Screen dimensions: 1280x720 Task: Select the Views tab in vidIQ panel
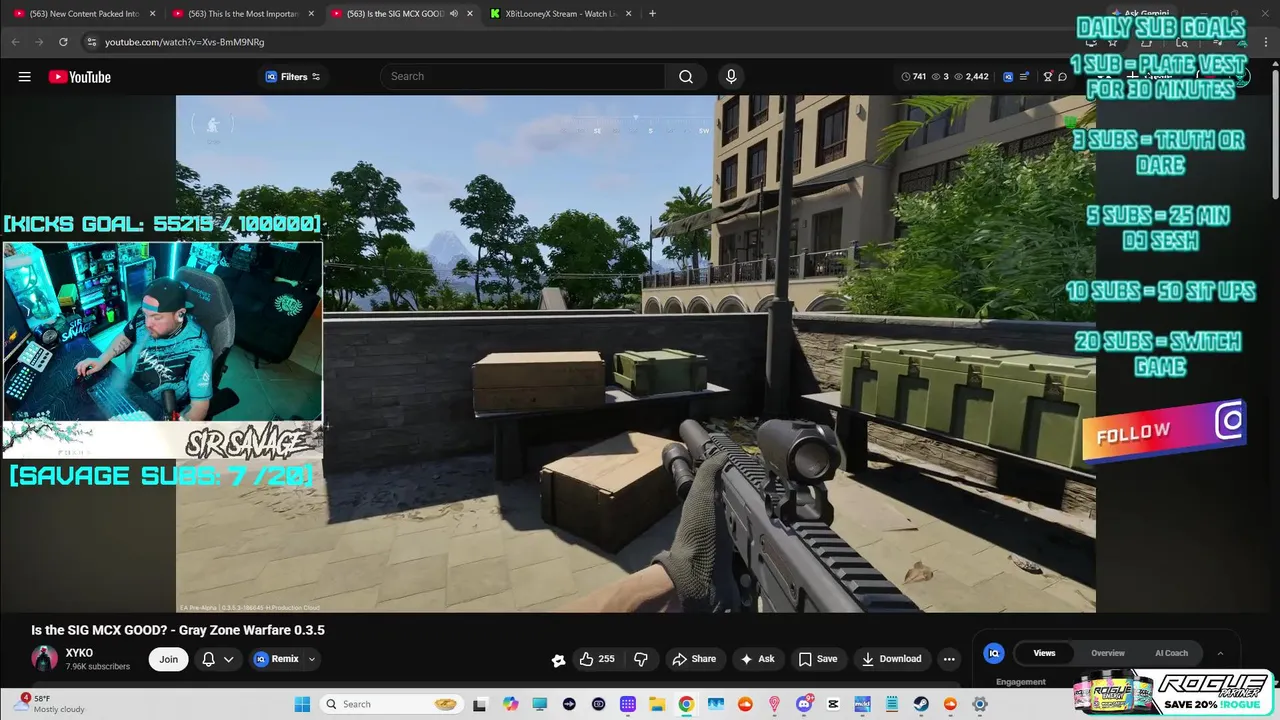point(1044,653)
